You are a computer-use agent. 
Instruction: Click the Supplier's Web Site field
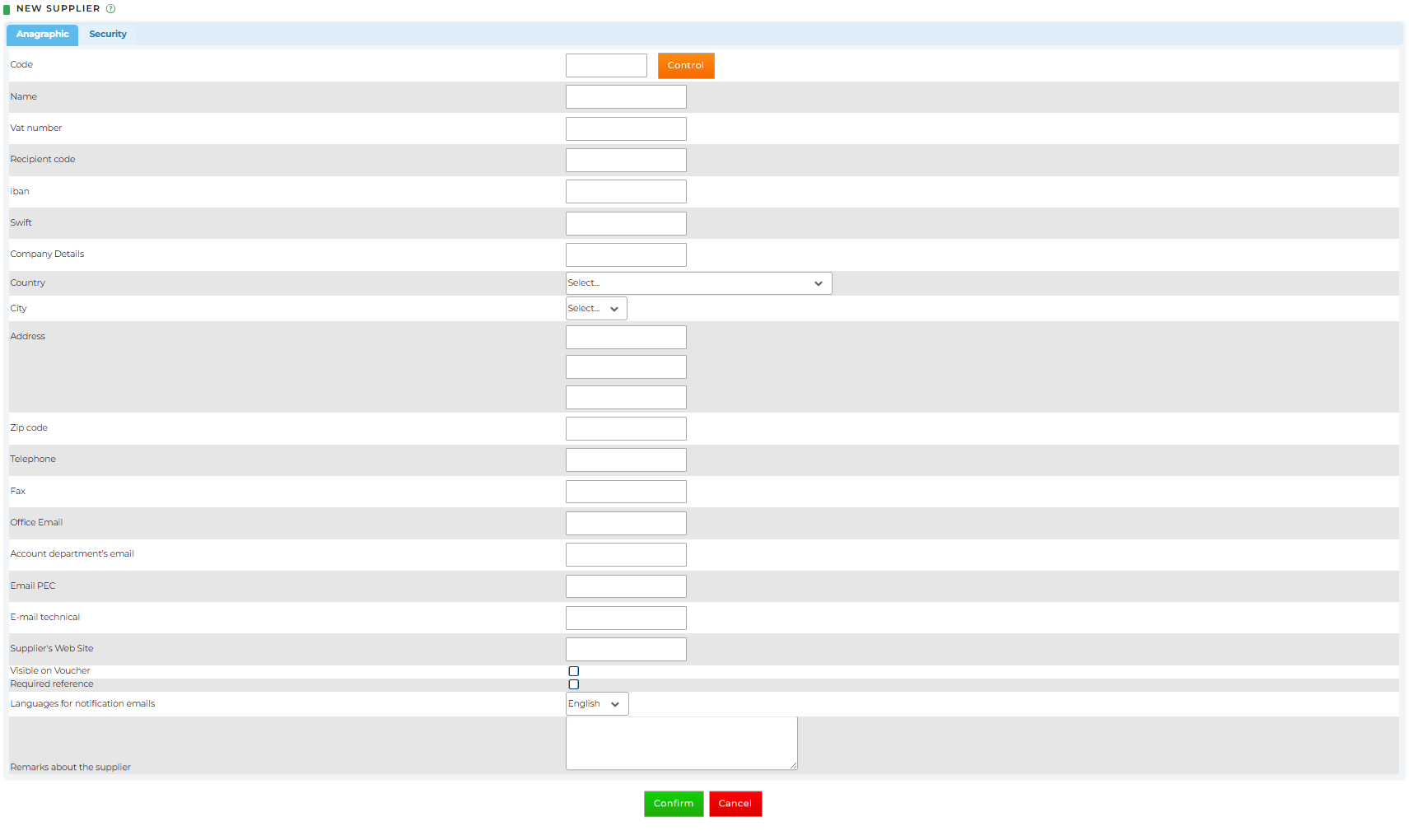click(x=625, y=649)
